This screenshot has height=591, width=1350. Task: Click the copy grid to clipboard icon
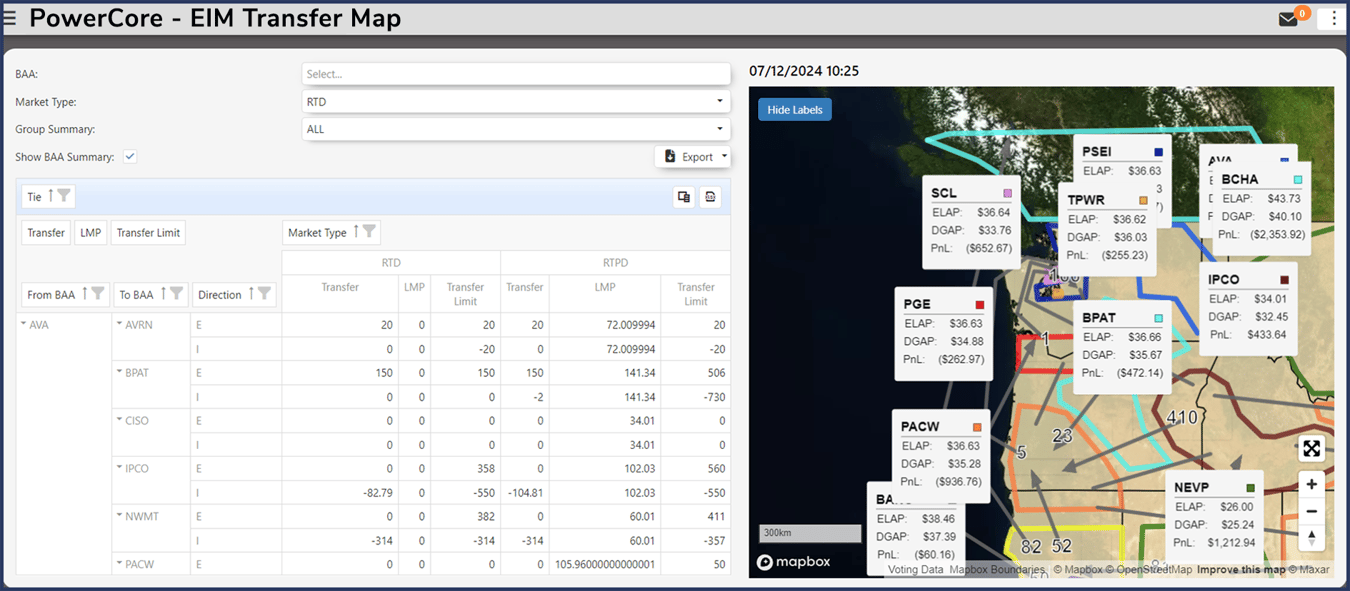click(684, 197)
